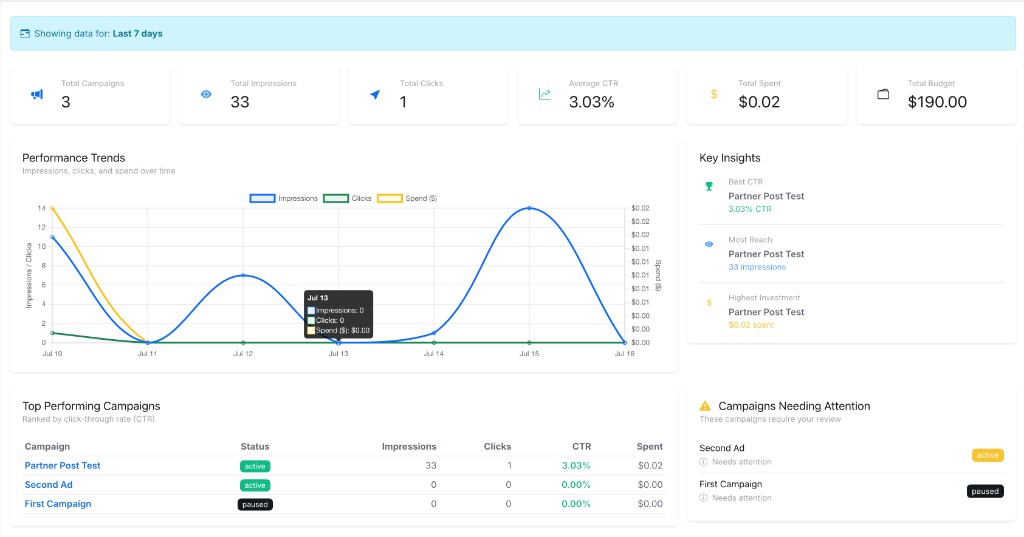This screenshot has height=537, width=1024.
Task: Click the Last 7 days date range text
Action: (x=138, y=33)
